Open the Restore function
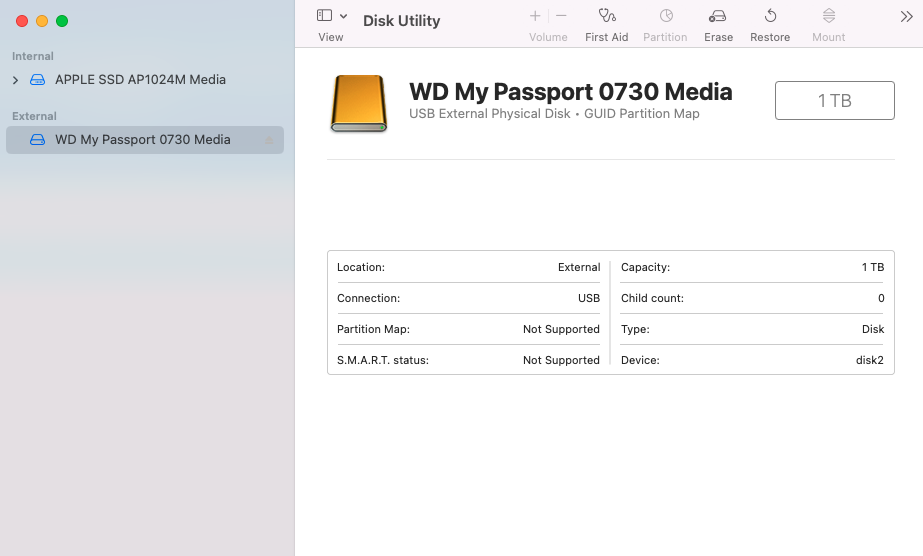The height and width of the screenshot is (556, 923). 770,25
